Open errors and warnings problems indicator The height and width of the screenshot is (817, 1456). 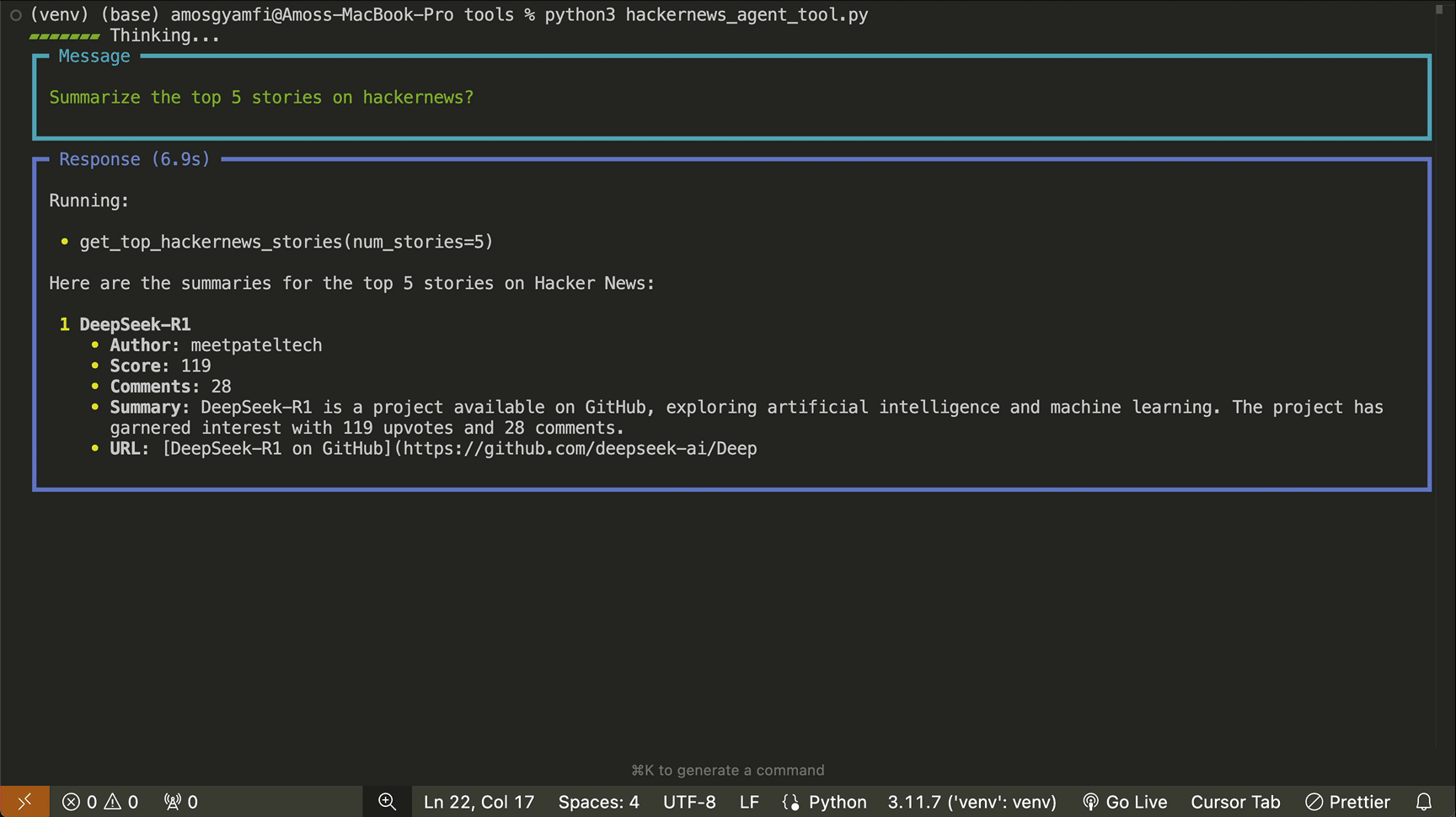tap(100, 802)
